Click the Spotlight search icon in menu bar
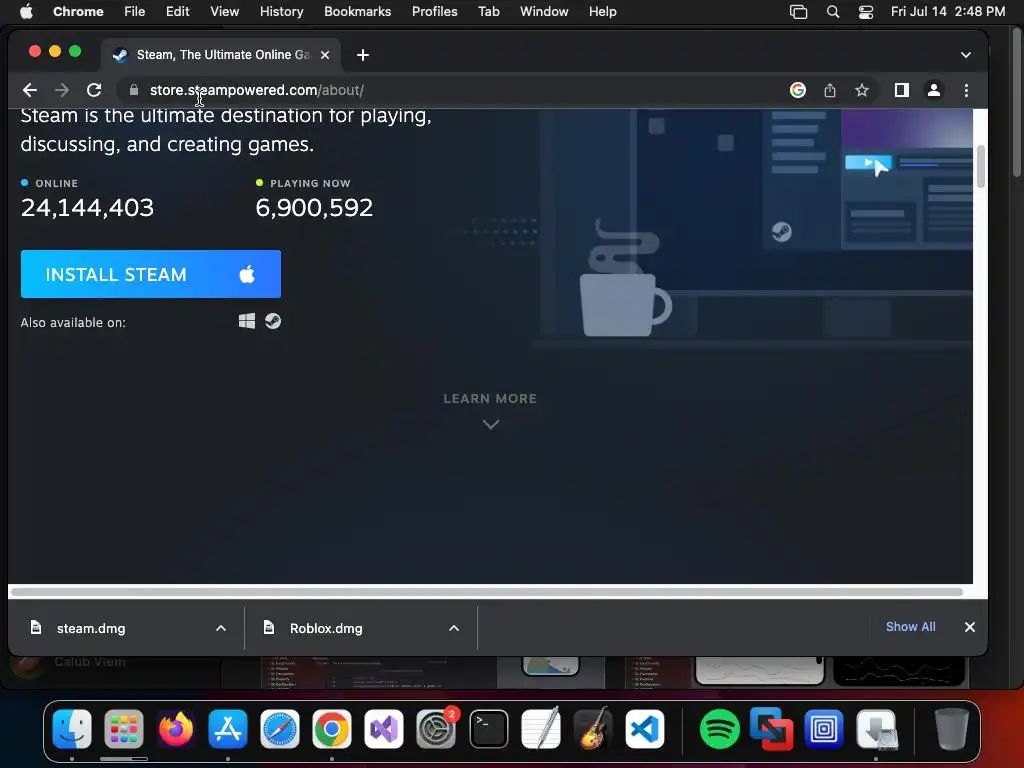 click(x=833, y=12)
